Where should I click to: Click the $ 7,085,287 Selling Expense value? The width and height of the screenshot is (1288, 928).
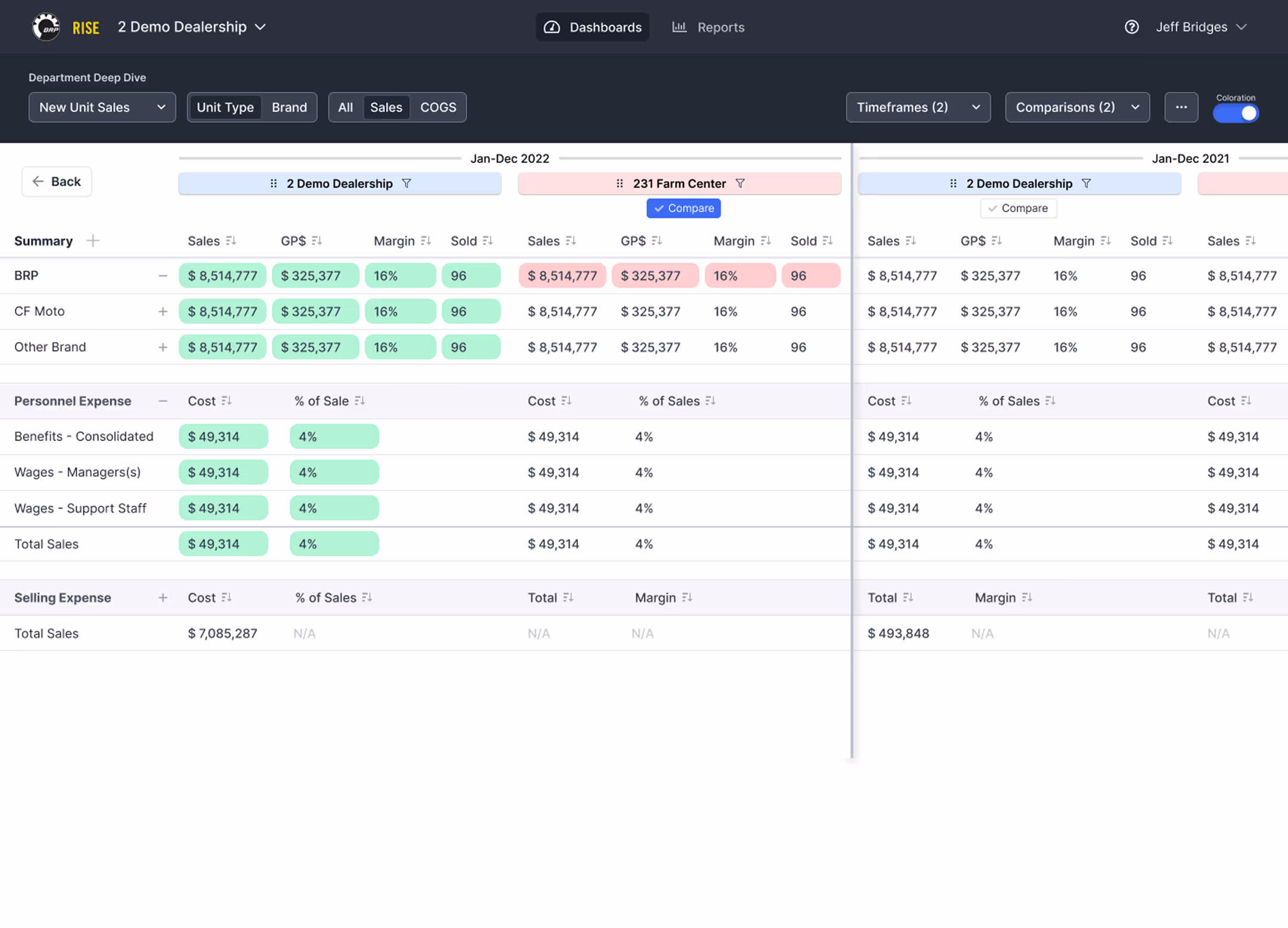pos(222,634)
